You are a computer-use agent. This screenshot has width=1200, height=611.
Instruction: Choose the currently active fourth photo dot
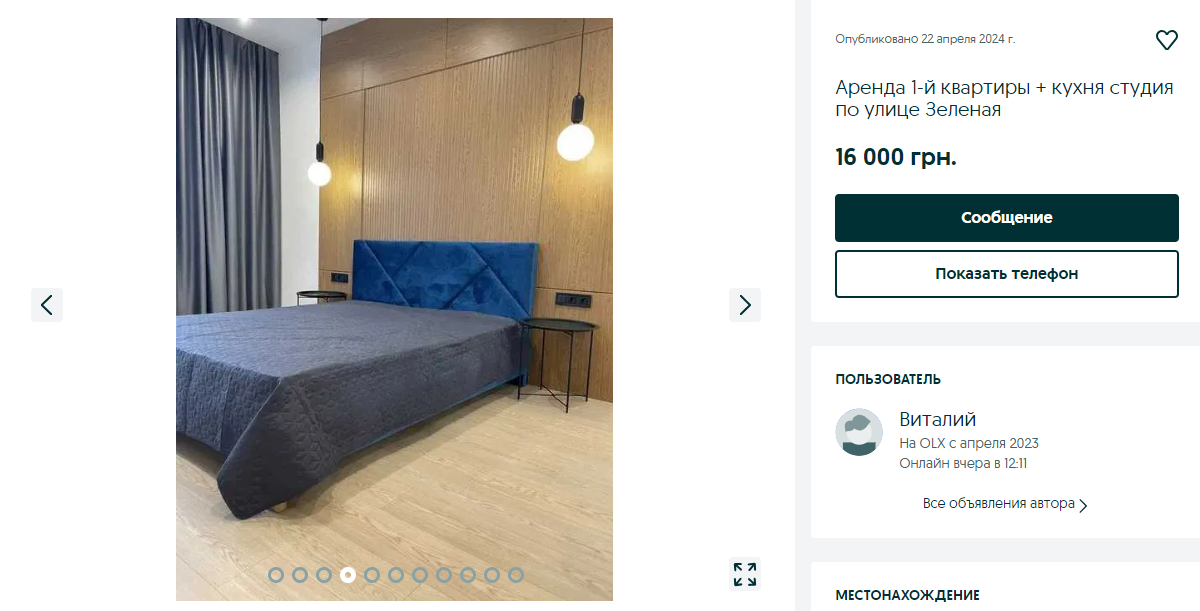point(348,575)
